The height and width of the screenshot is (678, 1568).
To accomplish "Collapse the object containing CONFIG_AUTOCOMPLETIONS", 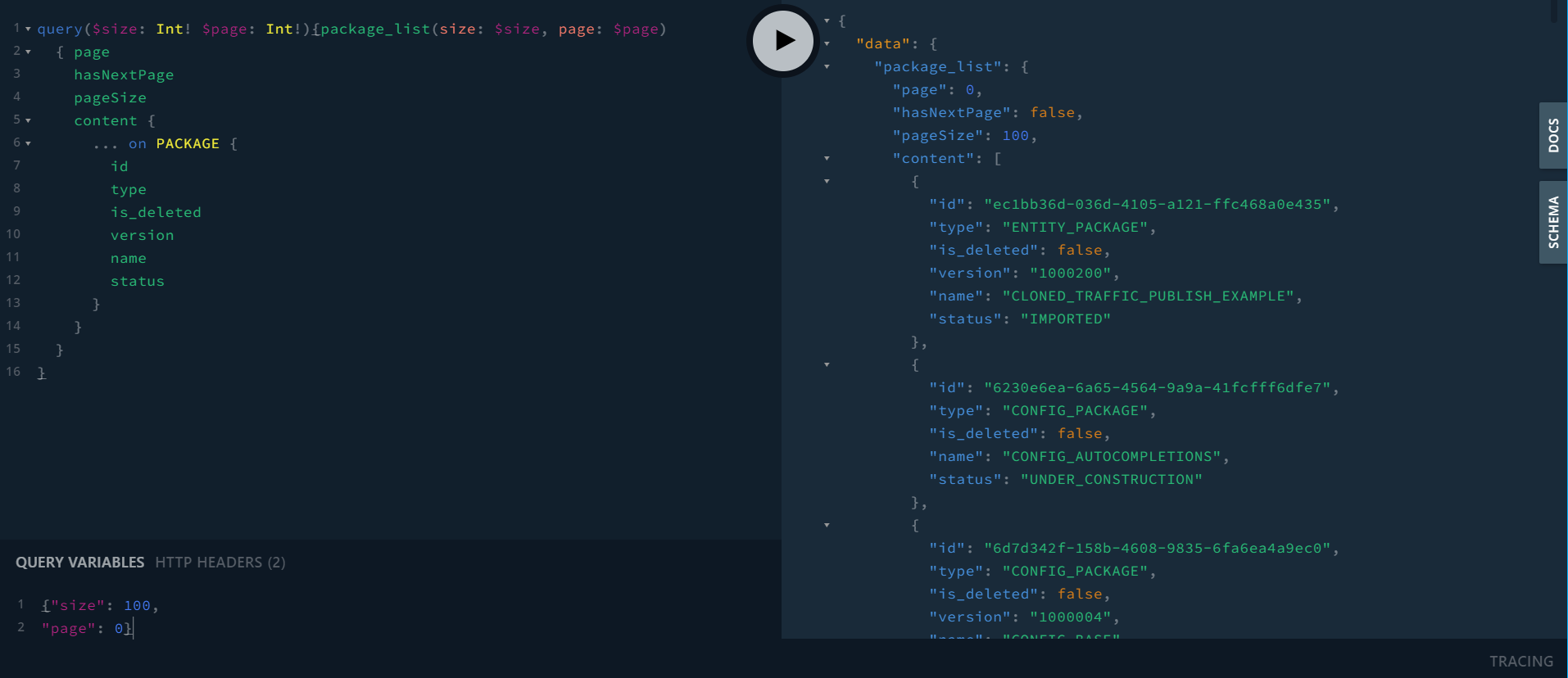I will click(827, 364).
